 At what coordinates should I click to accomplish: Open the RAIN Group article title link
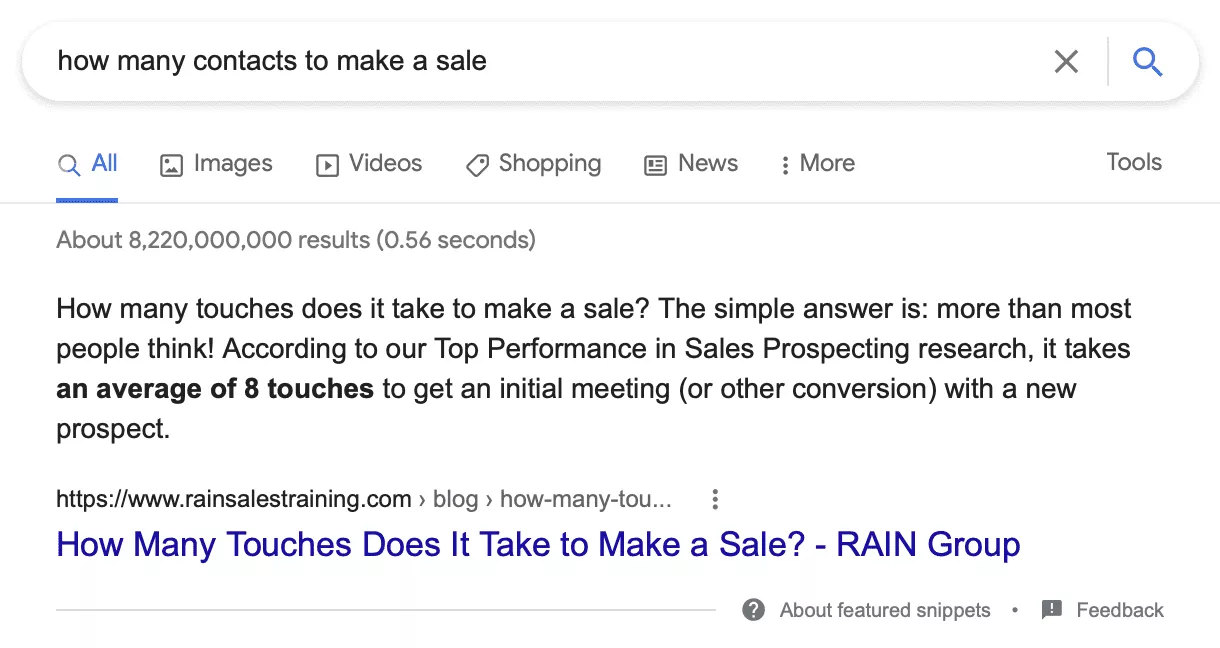(538, 545)
